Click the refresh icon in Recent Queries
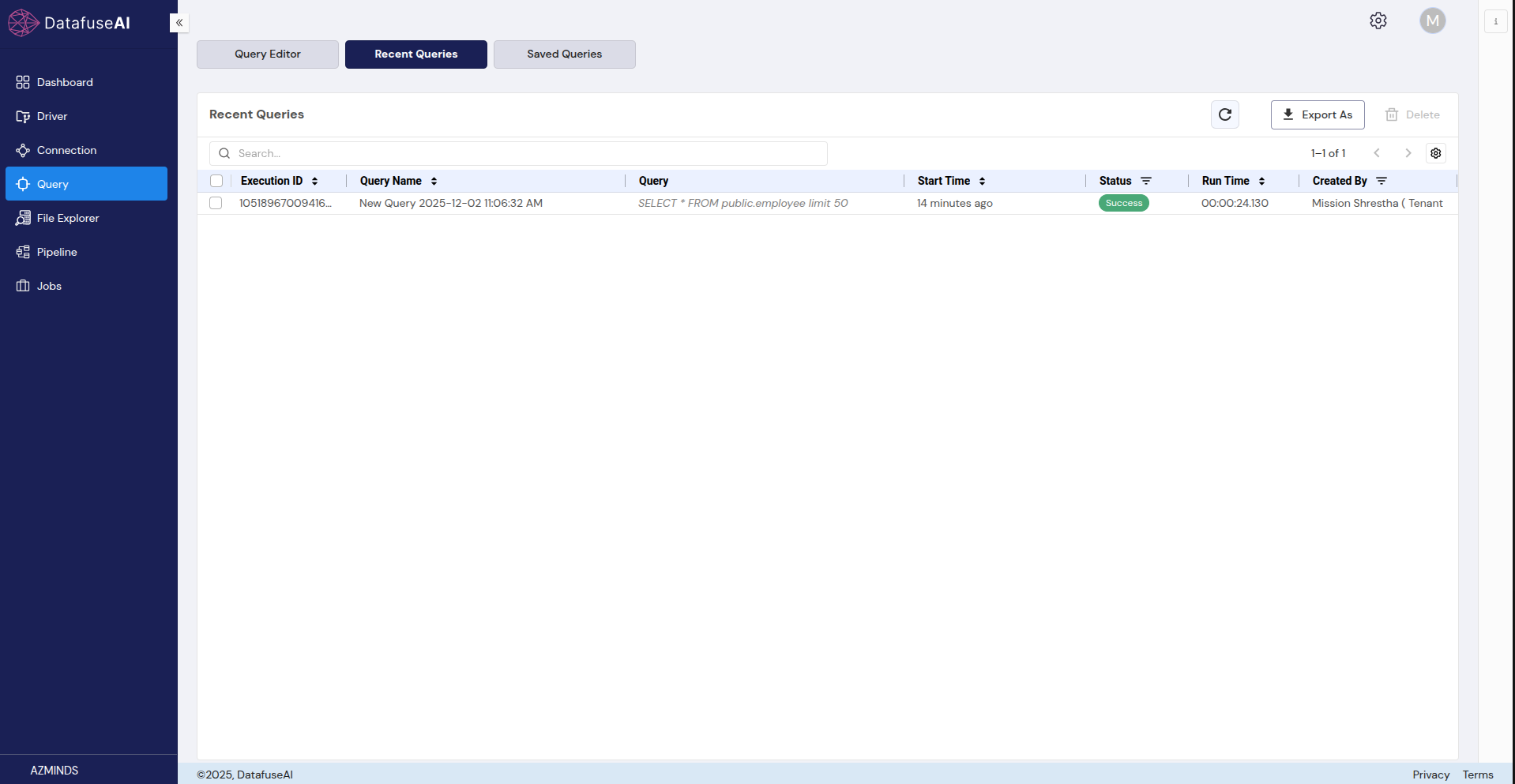Screen dimensions: 1515x784 (1224, 114)
